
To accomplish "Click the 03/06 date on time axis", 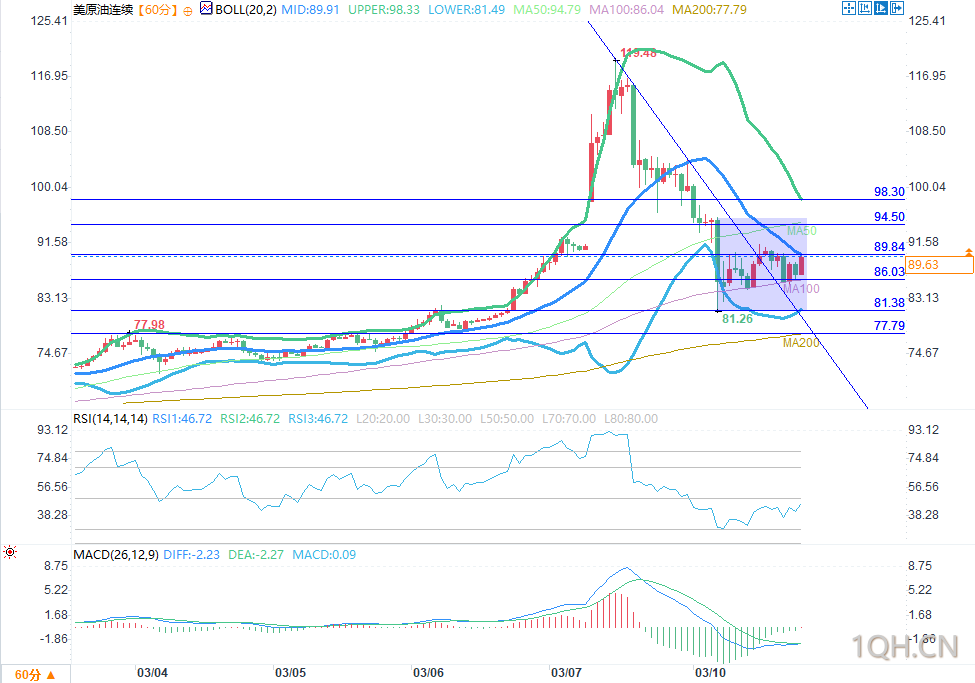I will (x=428, y=672).
